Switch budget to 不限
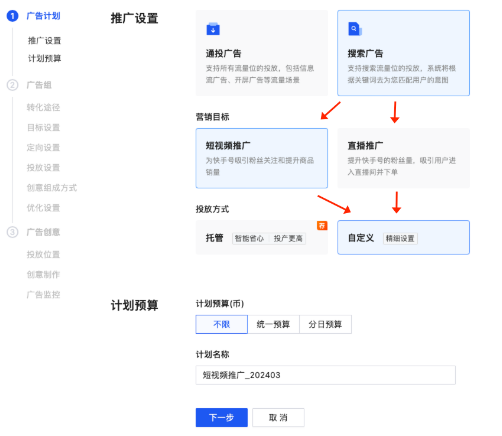502x436 pixels. click(222, 324)
